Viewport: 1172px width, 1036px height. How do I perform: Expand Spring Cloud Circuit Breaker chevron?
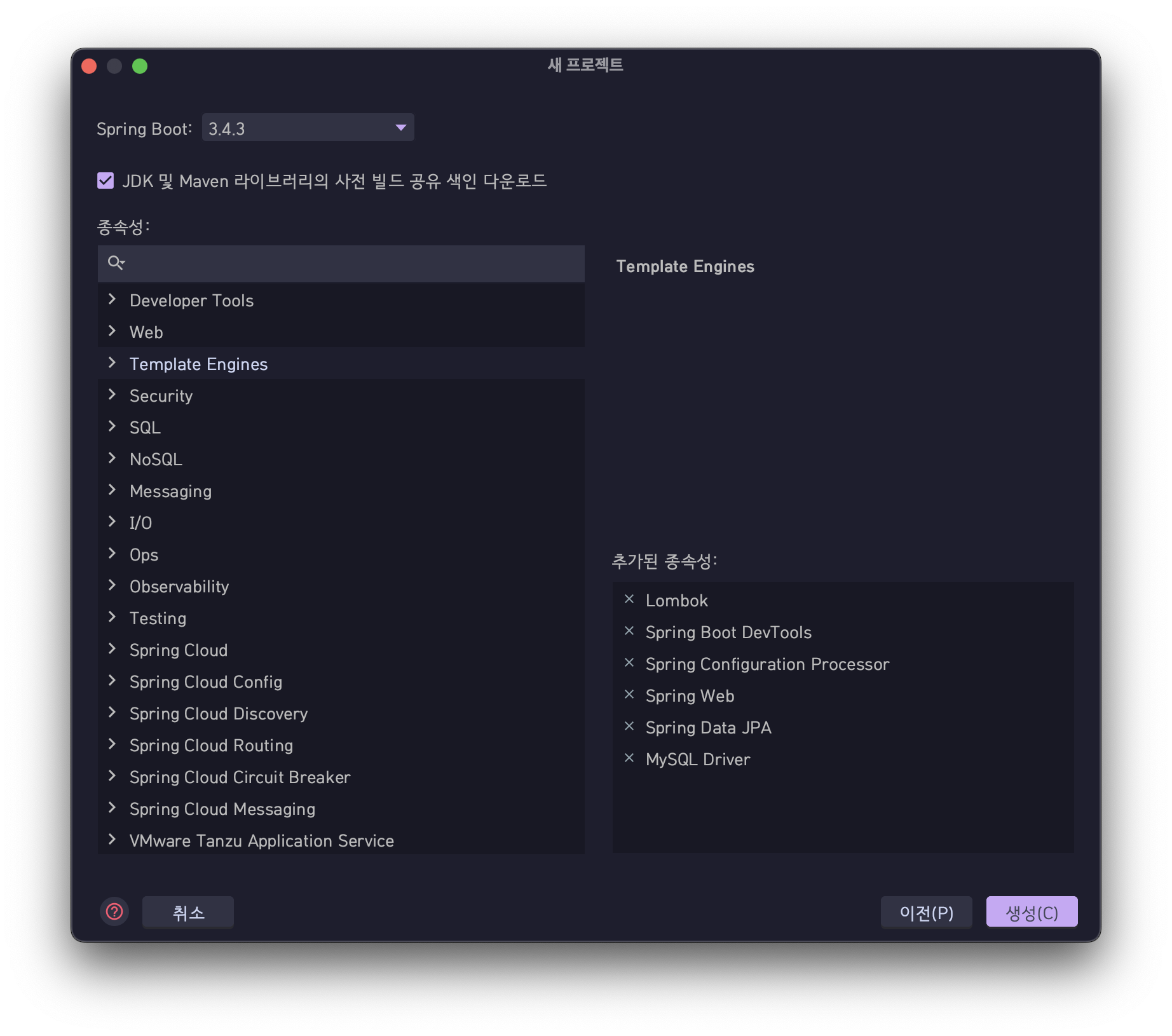point(112,776)
